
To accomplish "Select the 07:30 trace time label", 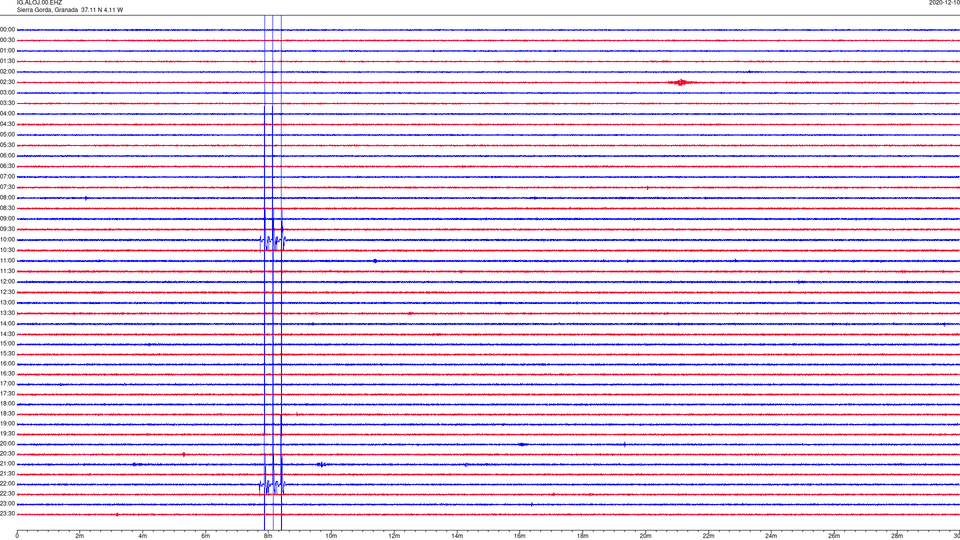I will point(7,187).
